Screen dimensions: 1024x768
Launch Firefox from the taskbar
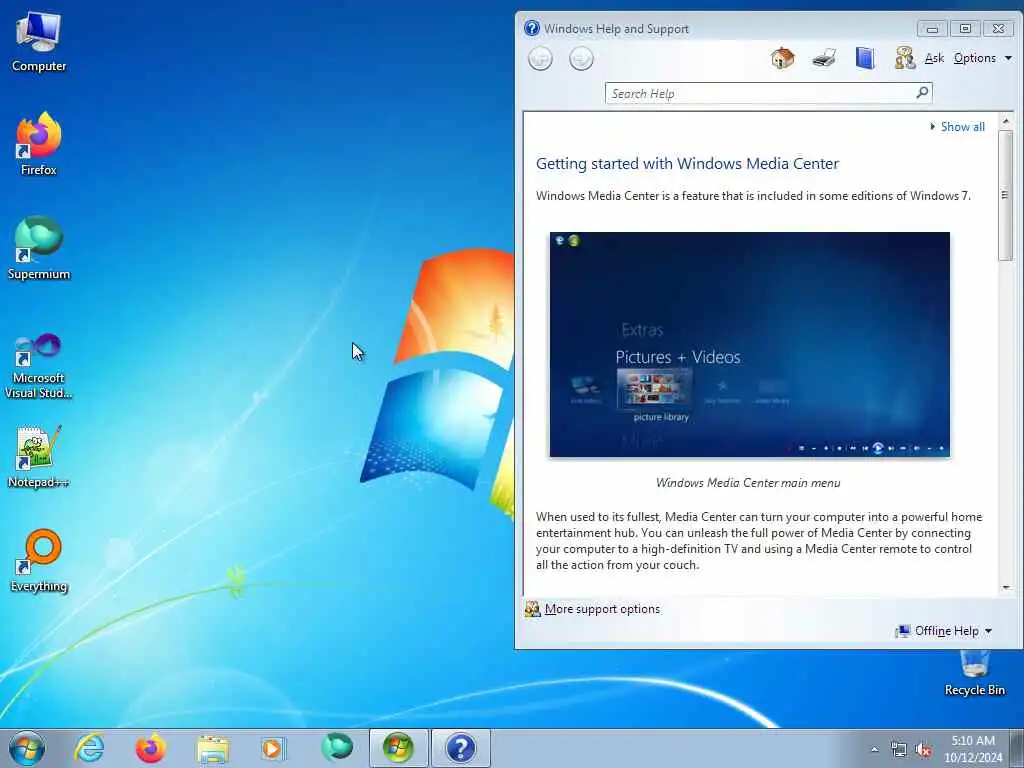150,748
